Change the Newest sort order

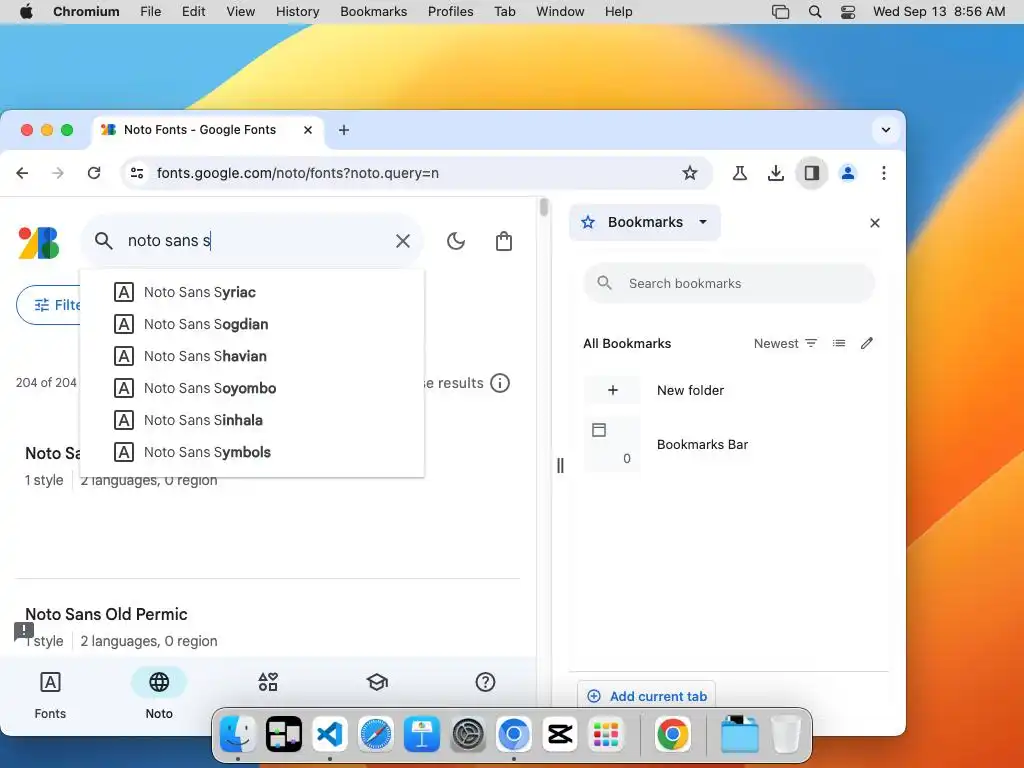(785, 344)
